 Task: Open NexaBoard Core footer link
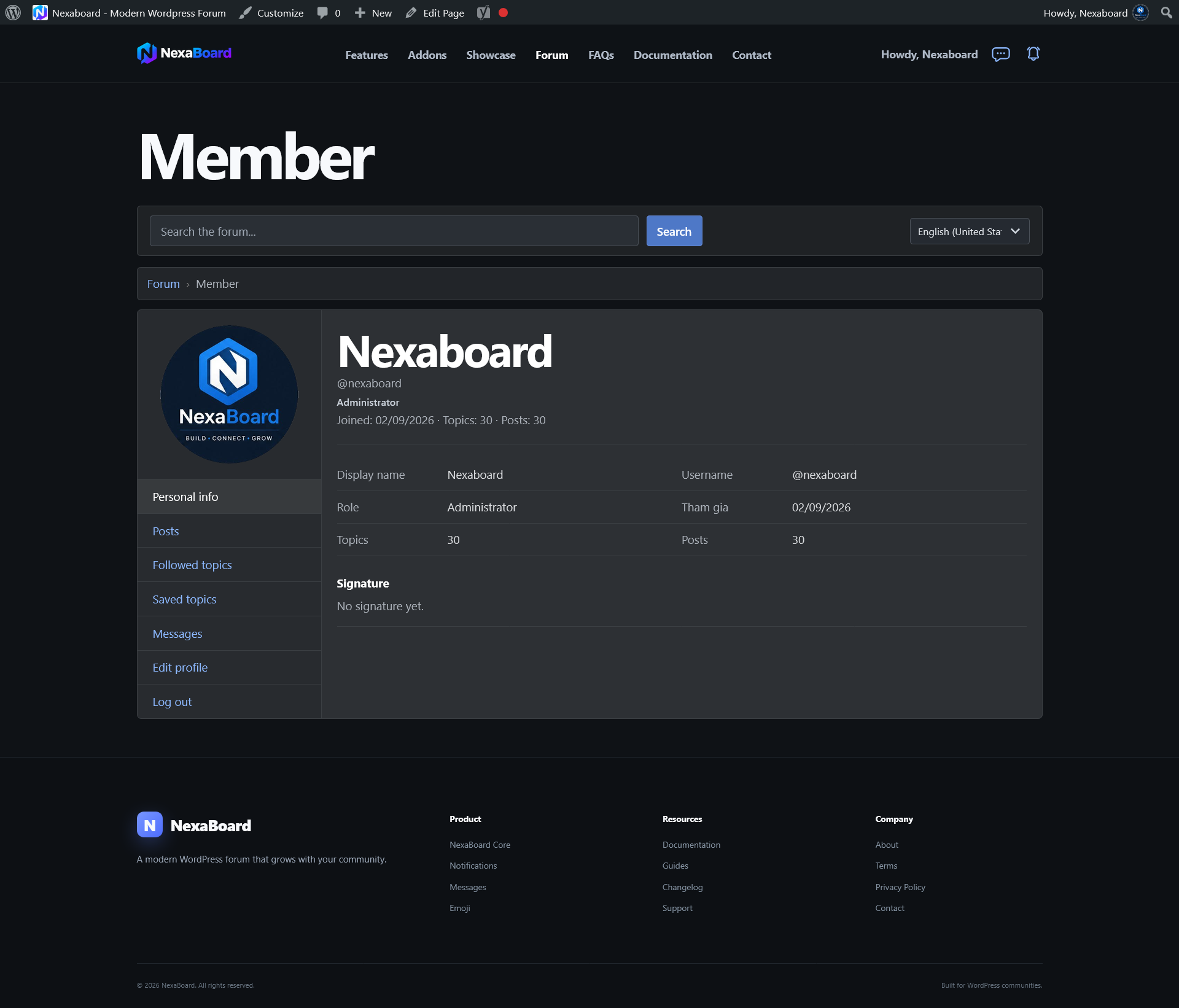tap(480, 845)
